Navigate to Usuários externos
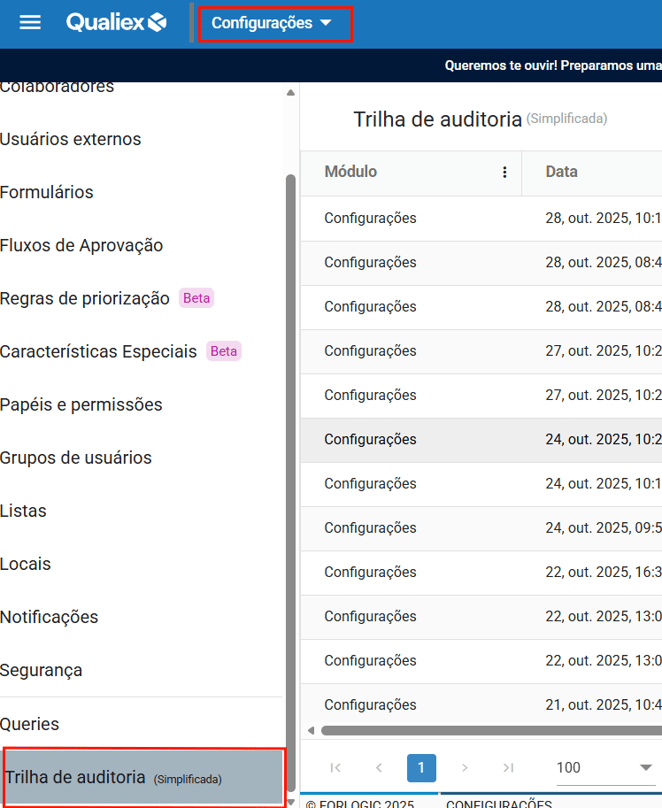Image resolution: width=662 pixels, height=808 pixels. click(x=71, y=139)
